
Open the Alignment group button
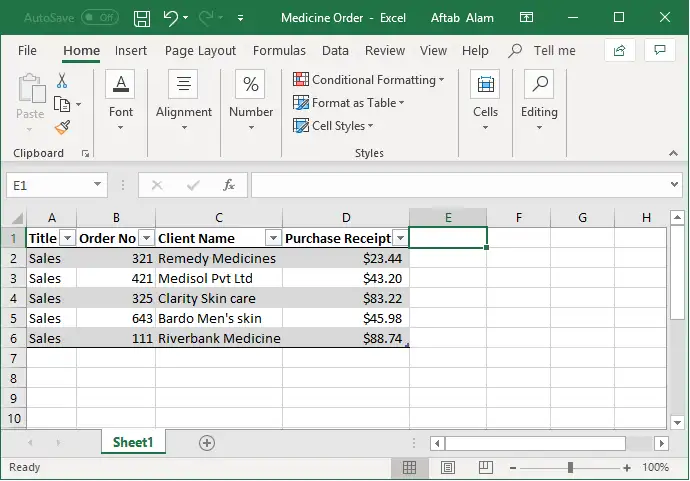[184, 101]
